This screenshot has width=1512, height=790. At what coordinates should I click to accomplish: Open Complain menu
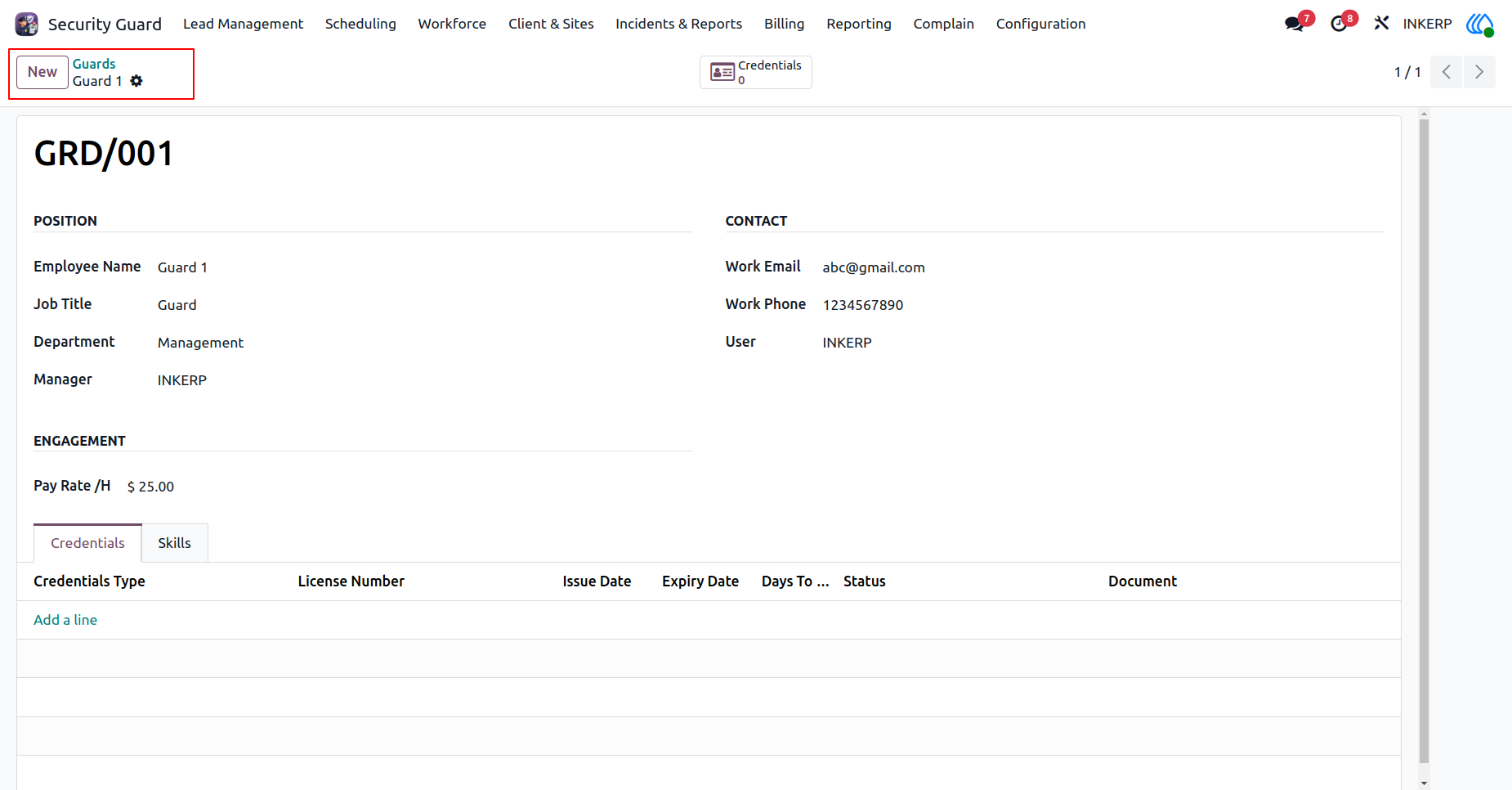click(944, 24)
